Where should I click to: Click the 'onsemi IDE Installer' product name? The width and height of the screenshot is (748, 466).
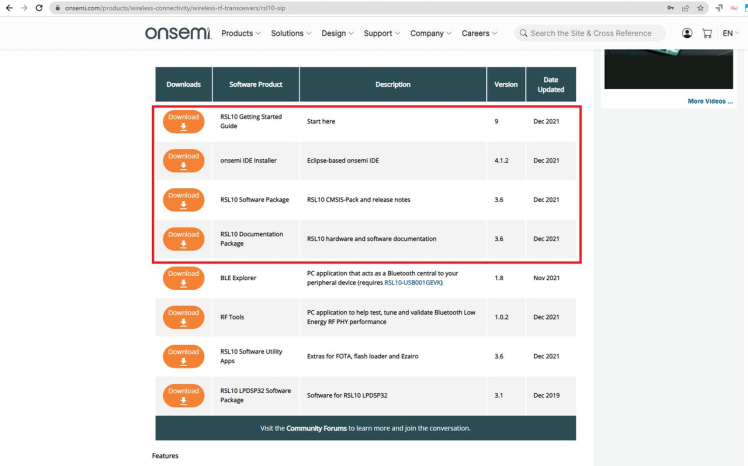click(x=248, y=161)
